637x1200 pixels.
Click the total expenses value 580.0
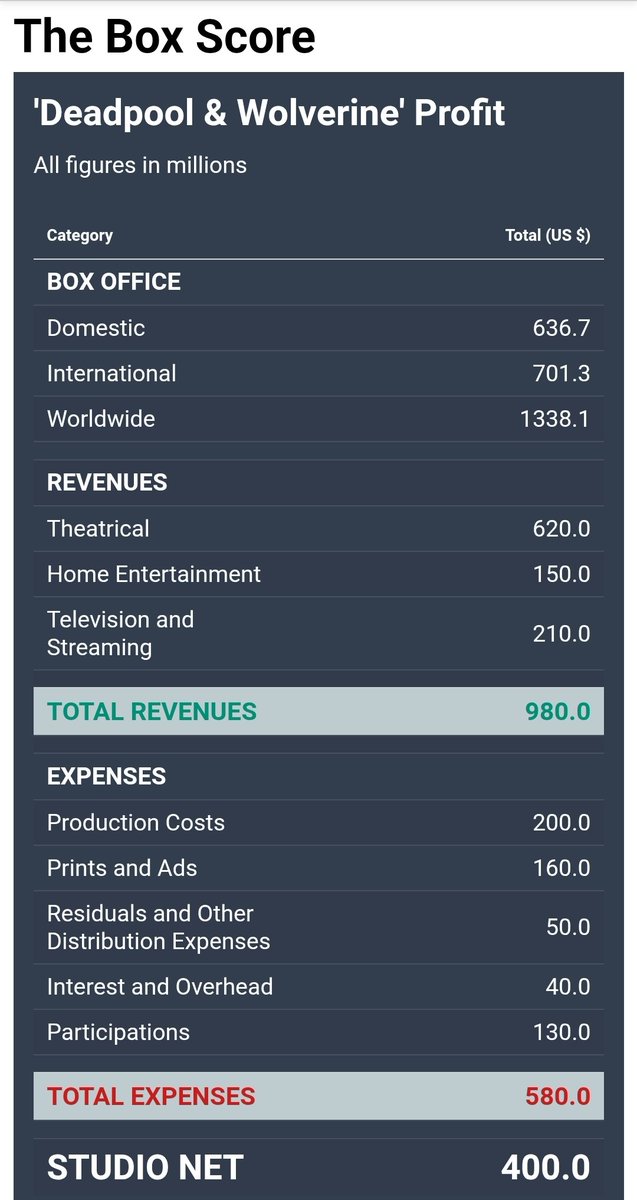[558, 1096]
